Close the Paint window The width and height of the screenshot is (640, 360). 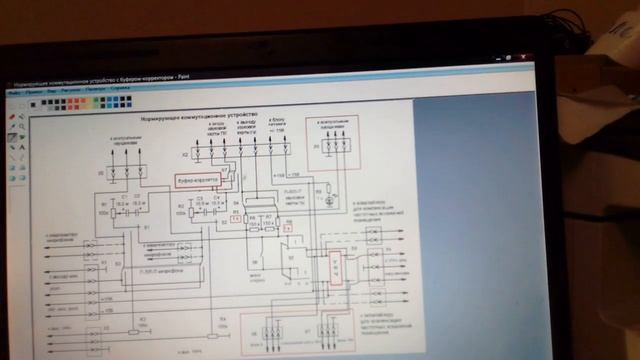(524, 57)
